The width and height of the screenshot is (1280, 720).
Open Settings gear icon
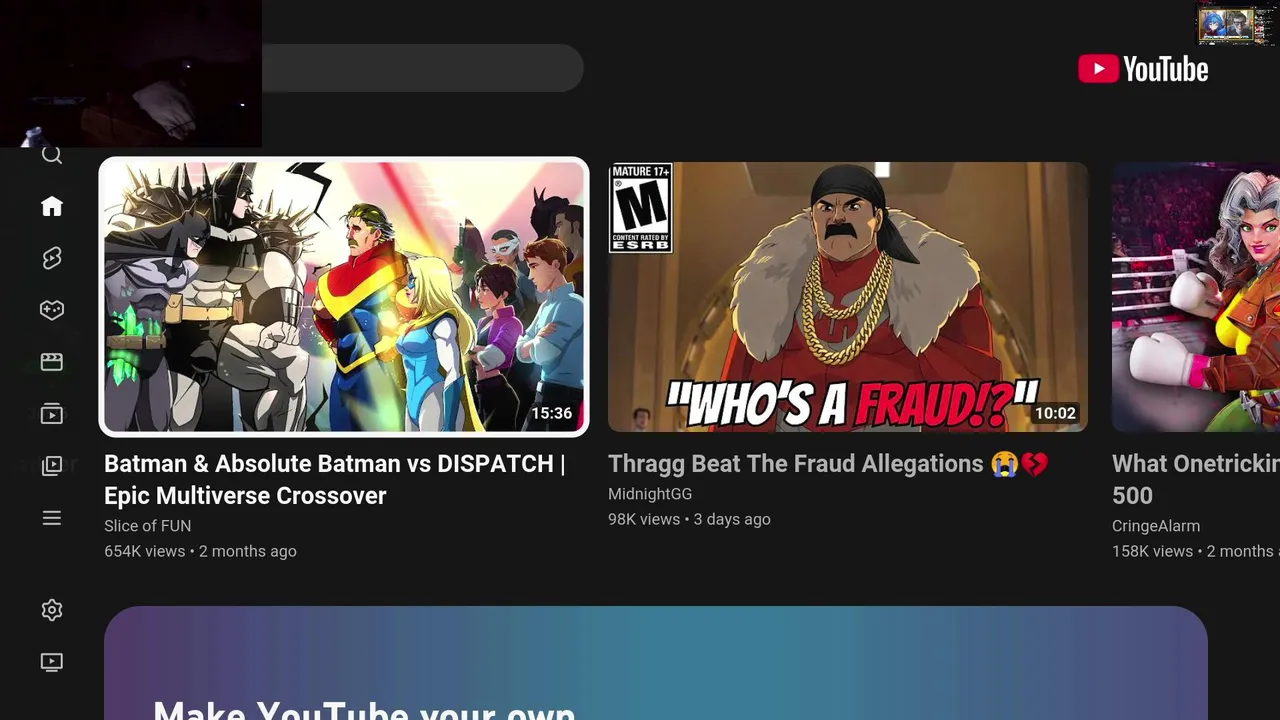(x=52, y=610)
